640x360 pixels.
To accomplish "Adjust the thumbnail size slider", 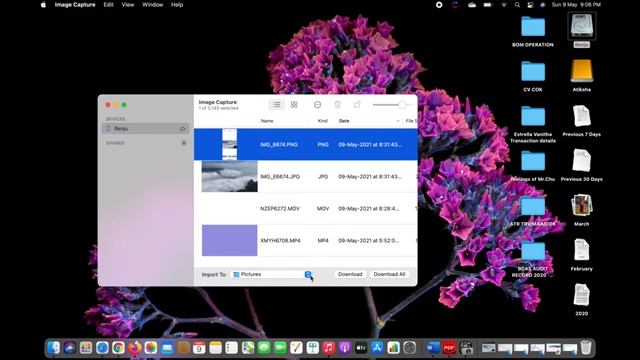I will [x=392, y=105].
